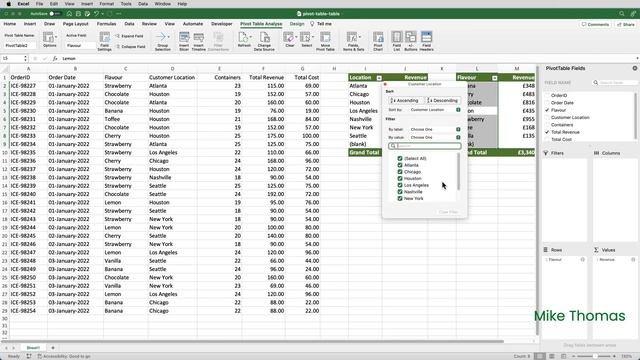The height and width of the screenshot is (360, 640).
Task: Toggle the Field List button
Action: (397, 41)
